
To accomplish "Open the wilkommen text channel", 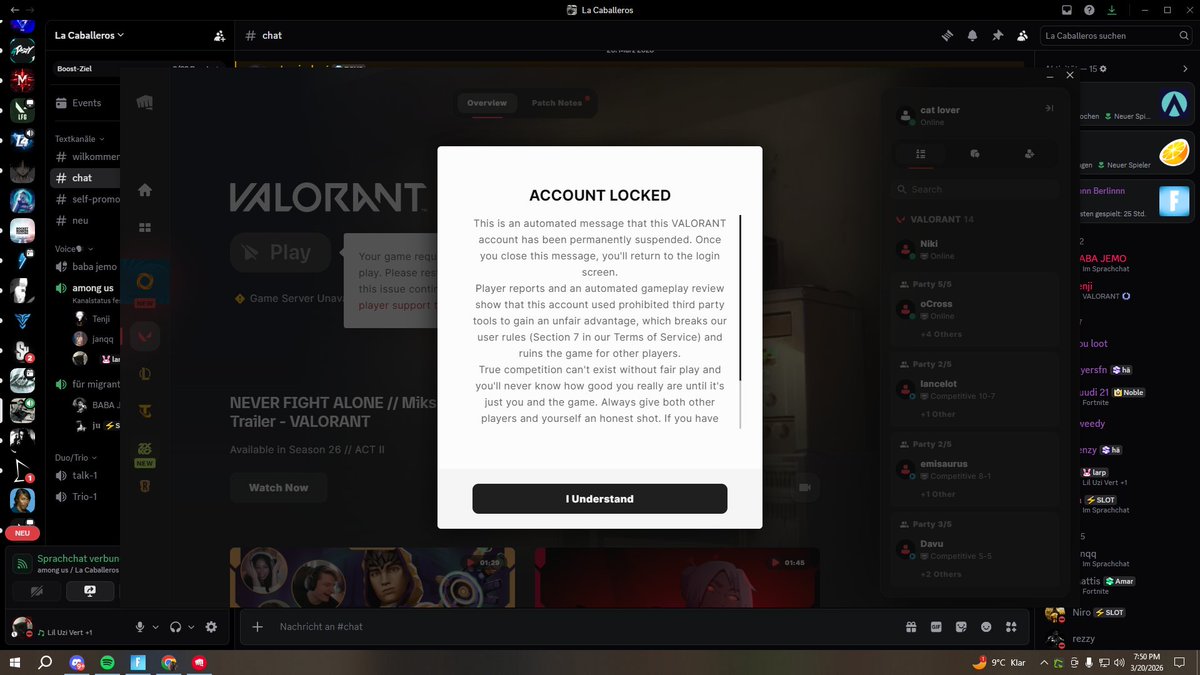I will [x=85, y=157].
